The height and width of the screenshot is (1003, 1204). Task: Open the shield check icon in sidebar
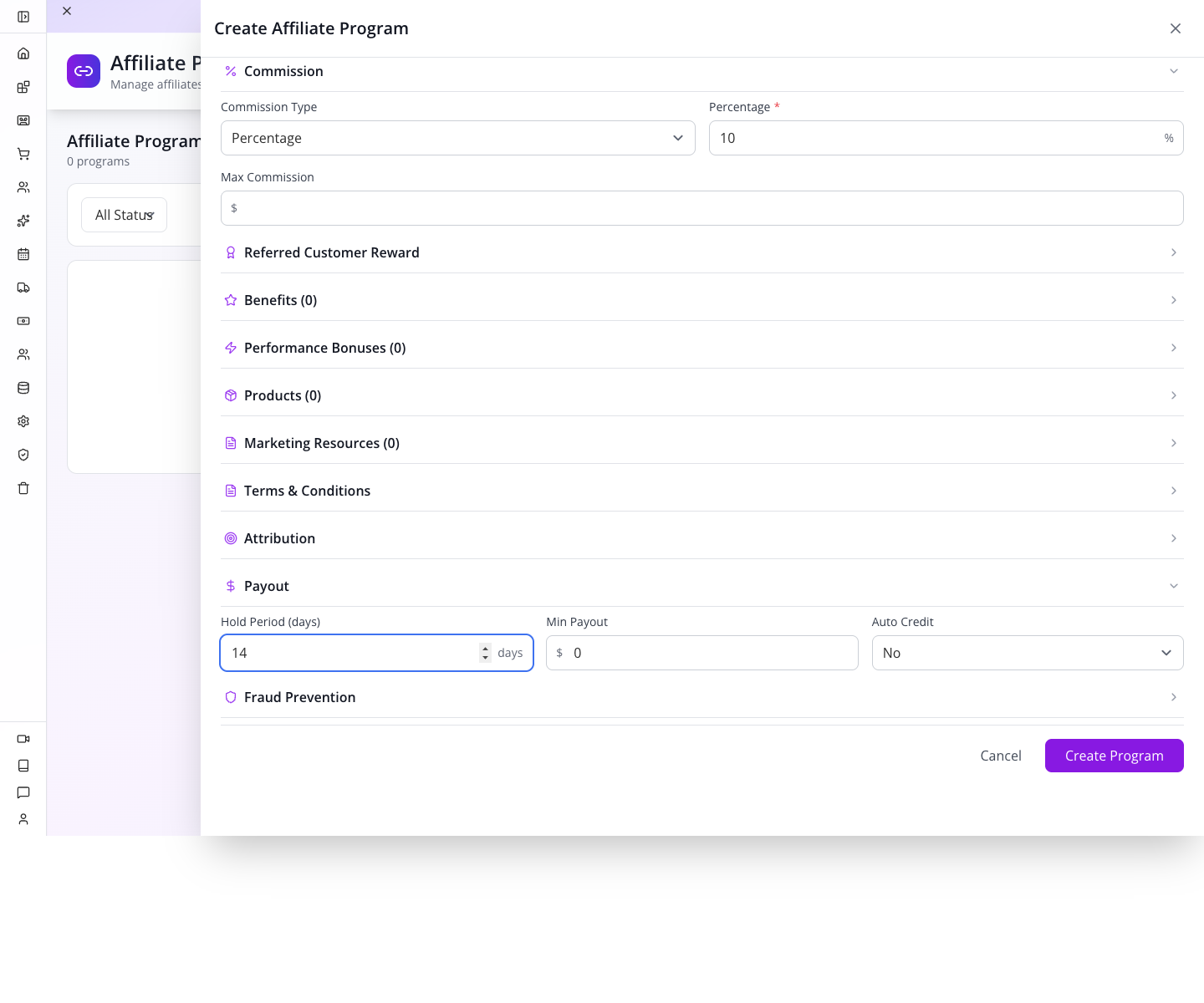click(23, 455)
